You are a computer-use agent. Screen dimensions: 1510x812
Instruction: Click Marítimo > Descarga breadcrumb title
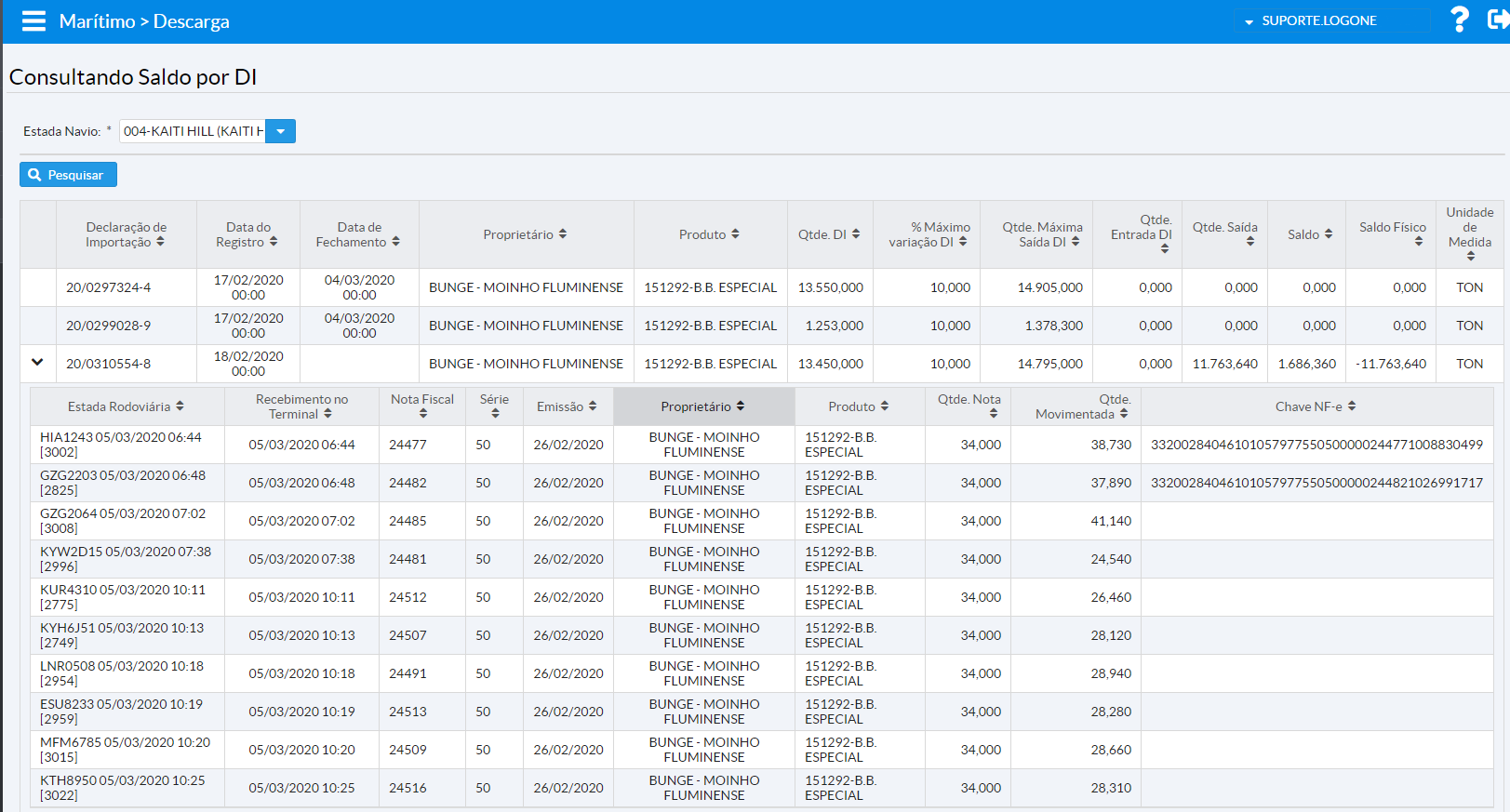pyautogui.click(x=144, y=21)
